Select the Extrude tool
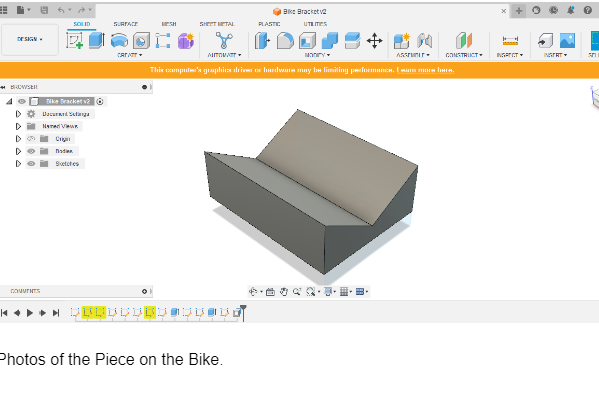Viewport: 599px width, 398px height. pos(97,40)
